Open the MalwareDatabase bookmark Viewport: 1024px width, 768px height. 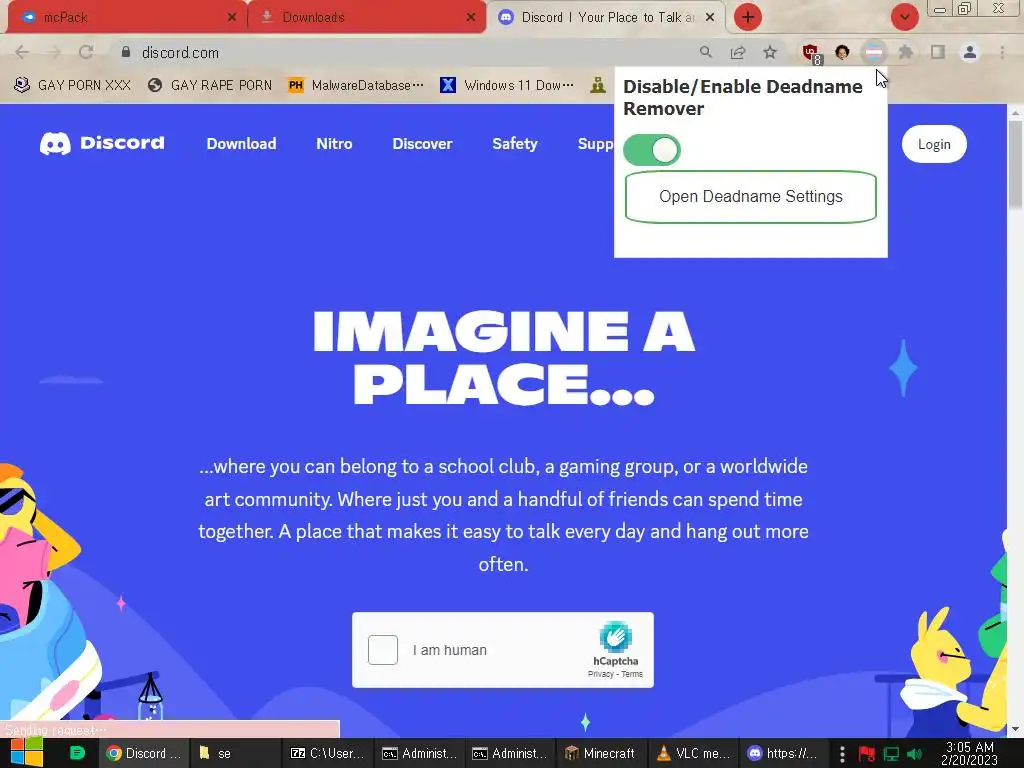pos(356,85)
